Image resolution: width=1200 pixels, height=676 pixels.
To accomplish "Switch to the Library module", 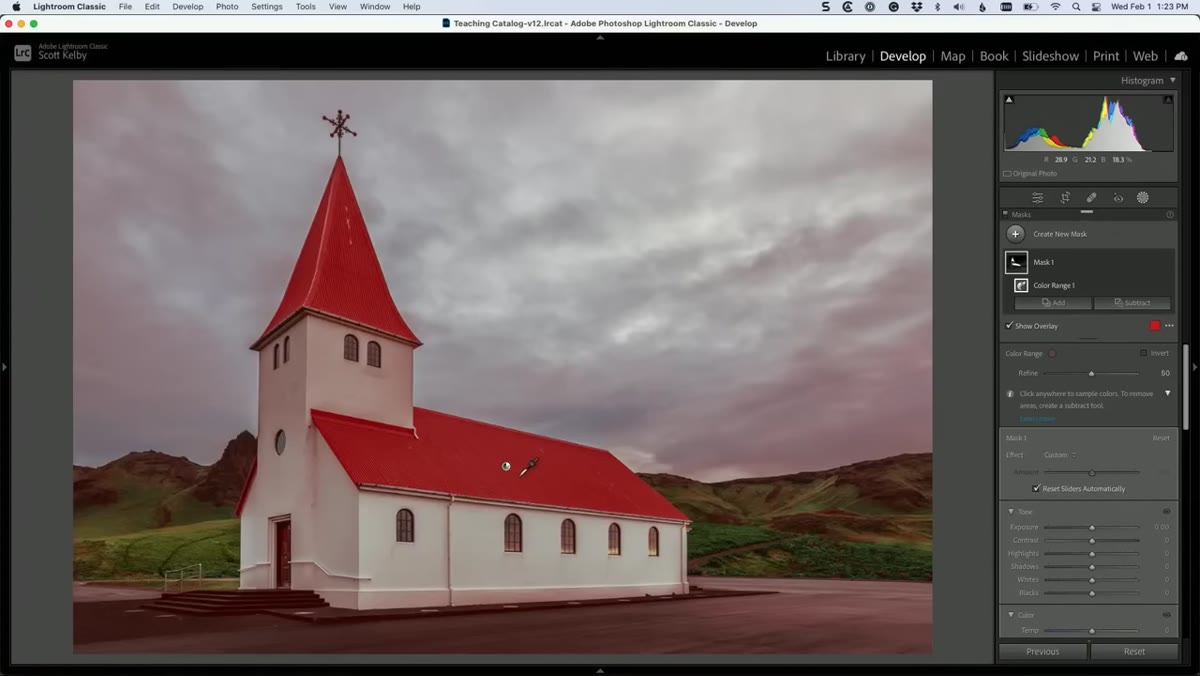I will pos(845,56).
